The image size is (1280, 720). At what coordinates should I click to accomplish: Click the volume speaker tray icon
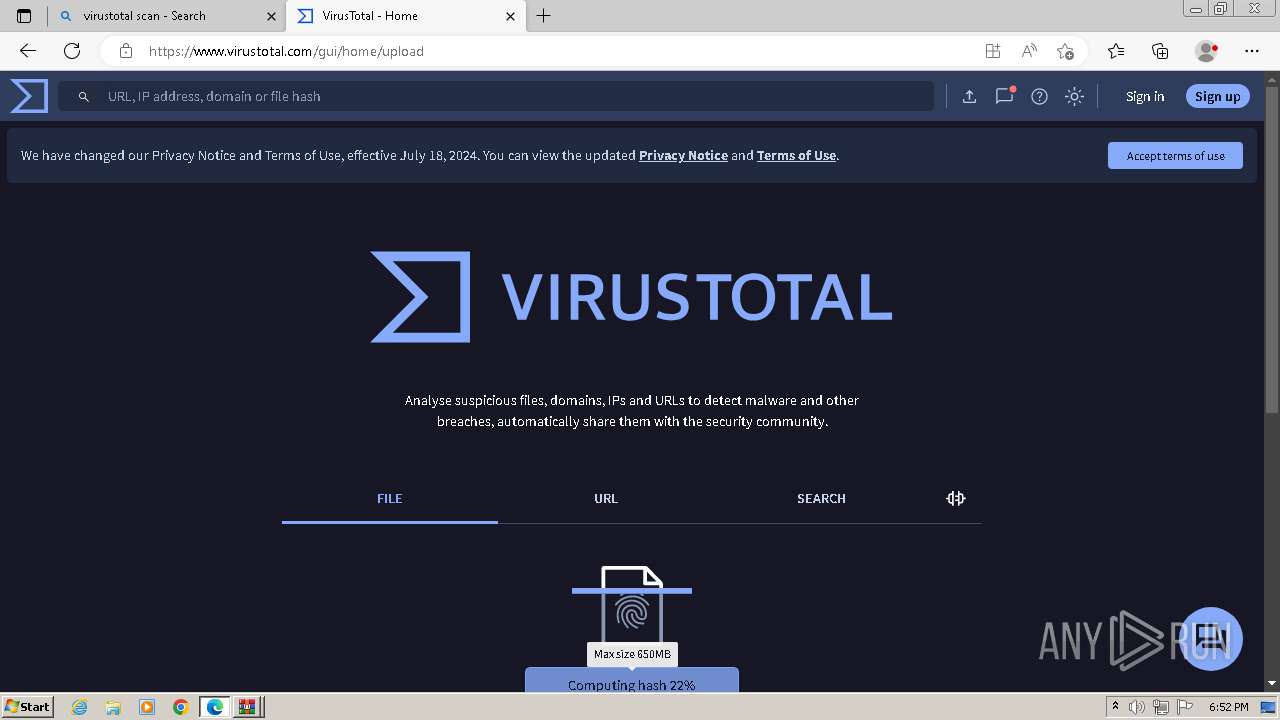(x=1137, y=707)
